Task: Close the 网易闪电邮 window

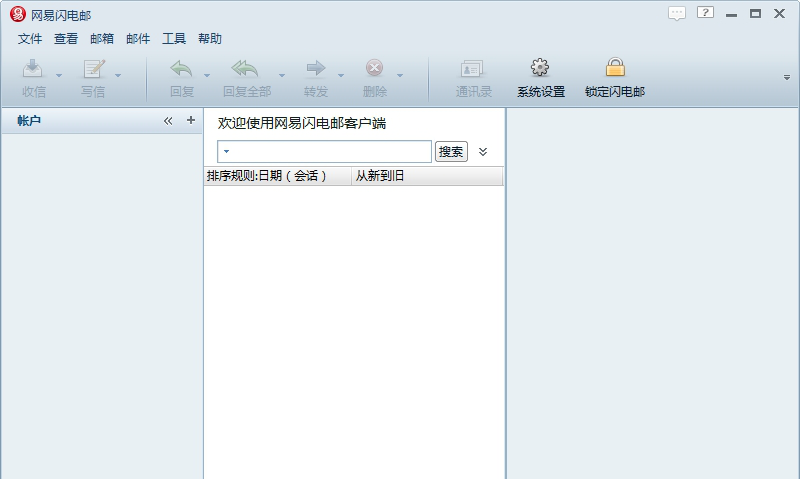Action: coord(779,14)
